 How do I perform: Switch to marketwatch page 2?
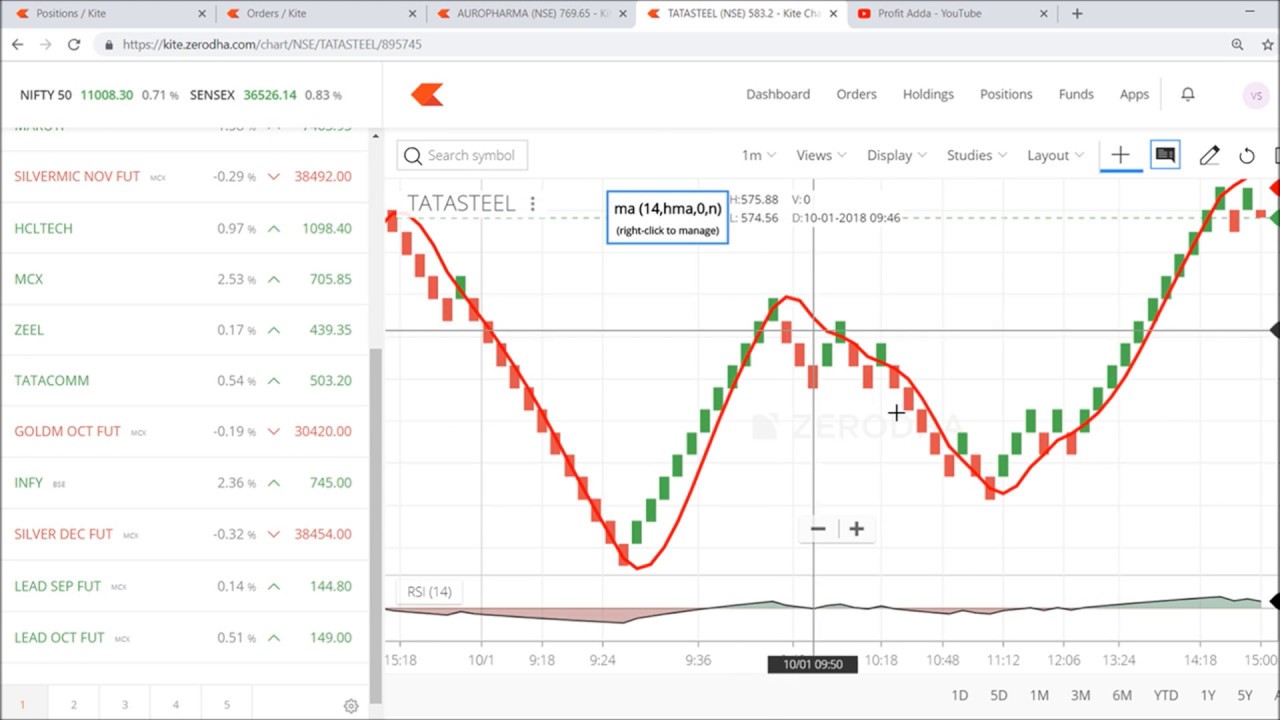[73, 704]
